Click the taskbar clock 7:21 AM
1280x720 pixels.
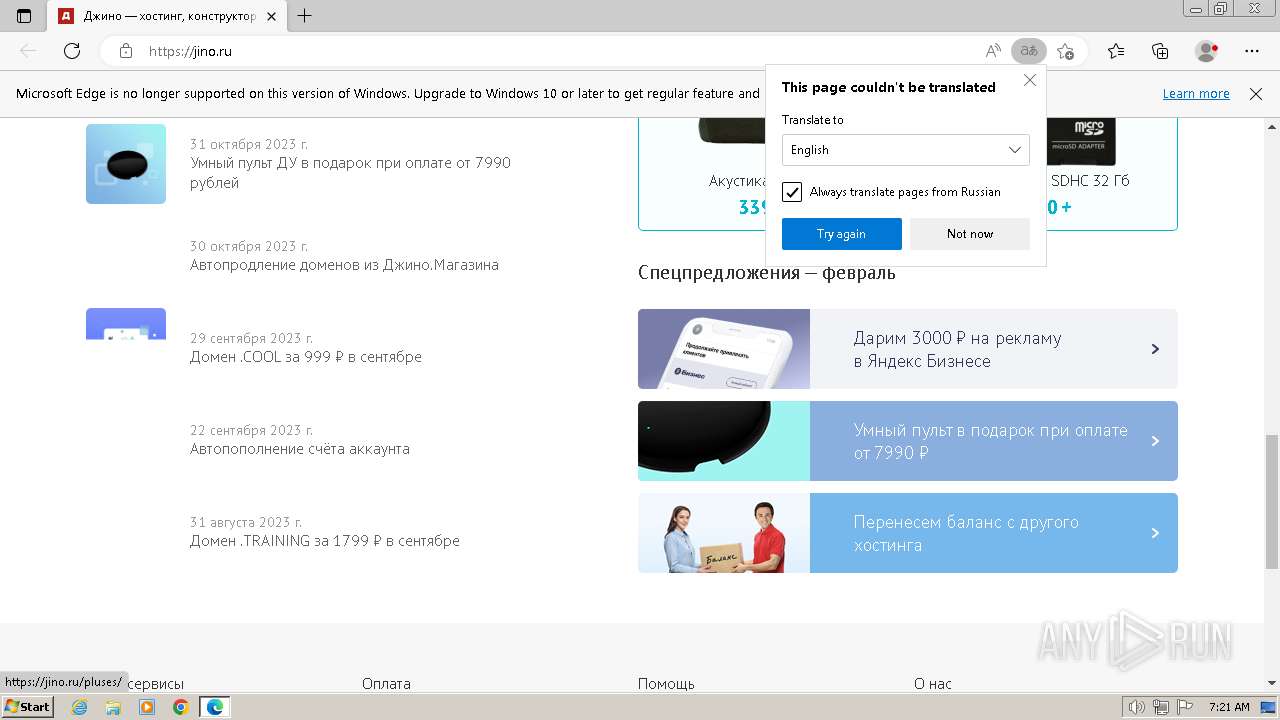tap(1229, 707)
